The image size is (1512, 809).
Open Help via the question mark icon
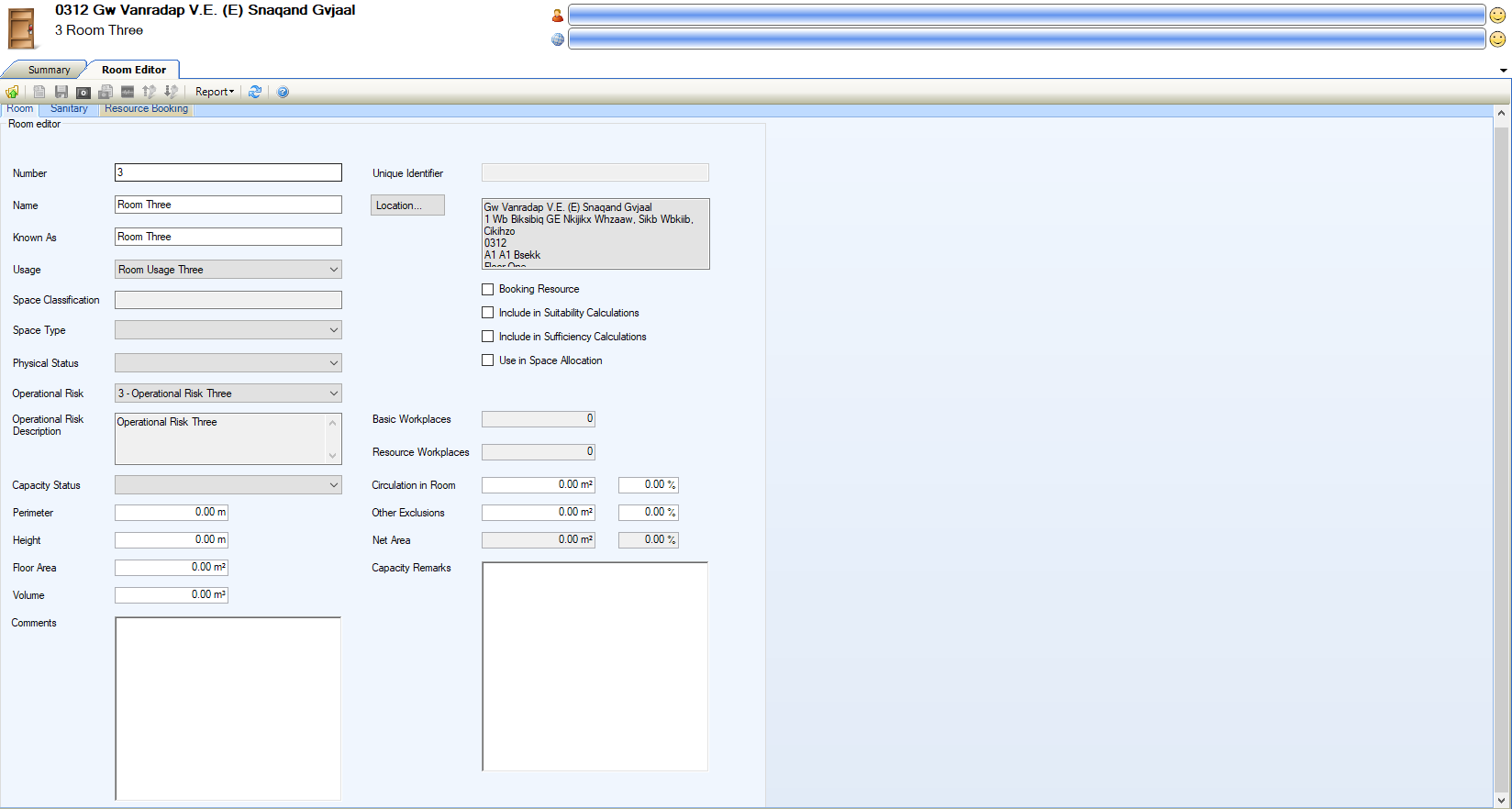[283, 92]
